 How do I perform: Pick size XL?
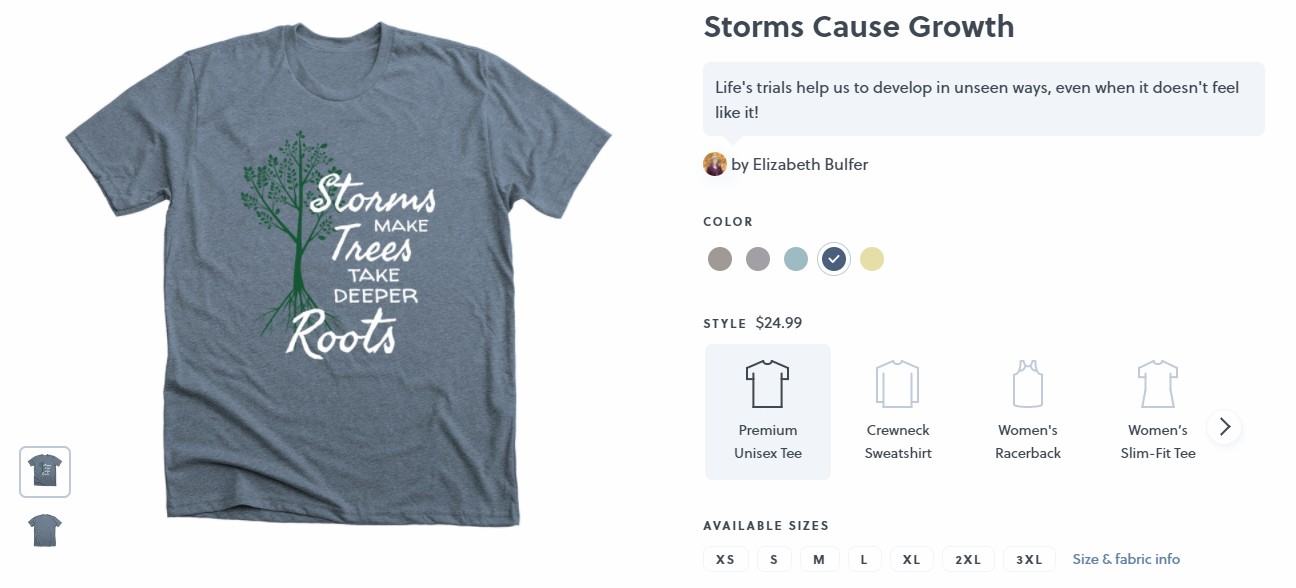[911, 559]
